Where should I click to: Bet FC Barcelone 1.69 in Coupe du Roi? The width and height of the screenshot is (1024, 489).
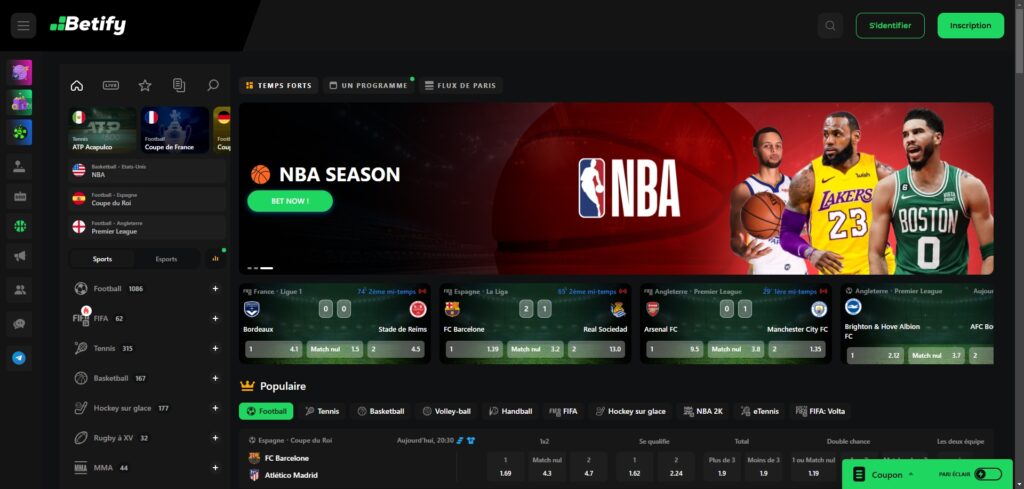pyautogui.click(x=505, y=467)
